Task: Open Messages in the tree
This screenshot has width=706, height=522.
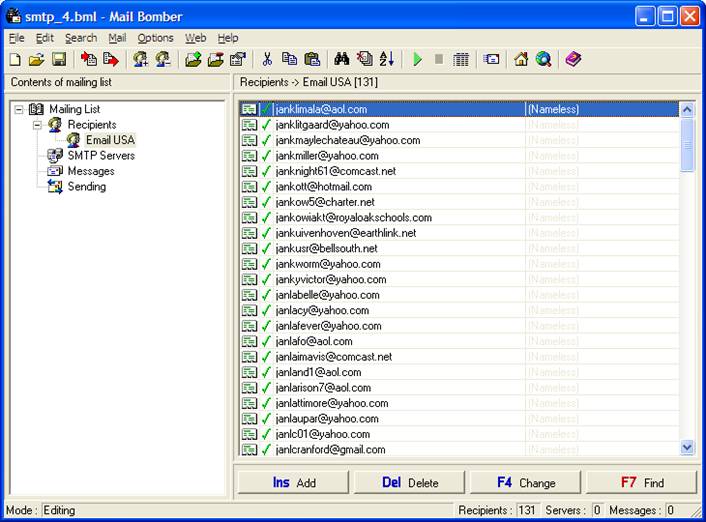Action: [x=91, y=171]
